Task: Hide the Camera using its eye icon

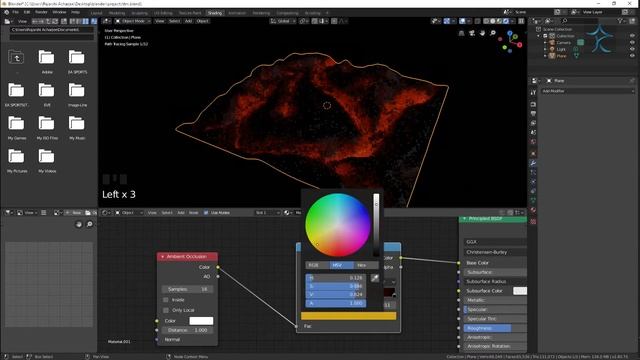Action: pos(632,42)
